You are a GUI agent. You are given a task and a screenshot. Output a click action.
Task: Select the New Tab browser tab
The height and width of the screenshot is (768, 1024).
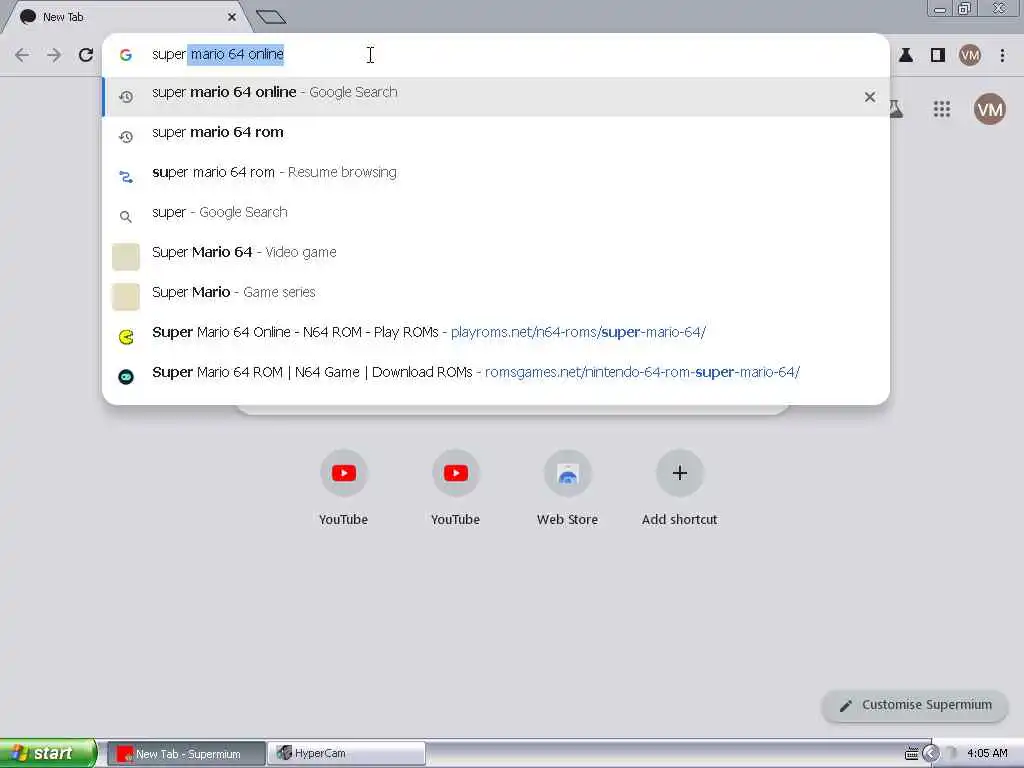pos(127,17)
